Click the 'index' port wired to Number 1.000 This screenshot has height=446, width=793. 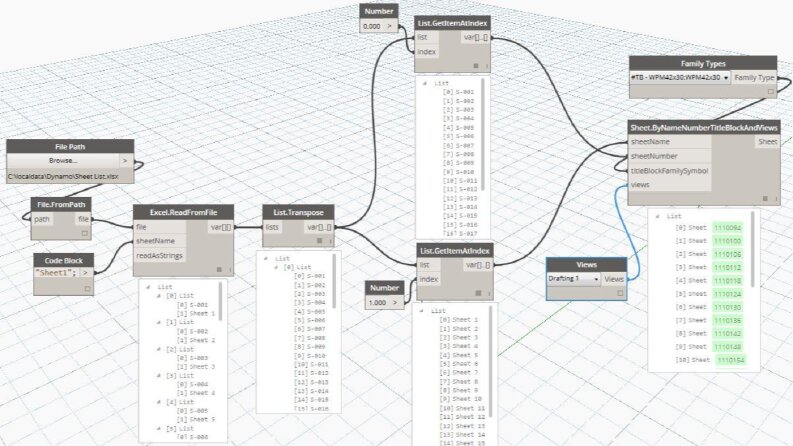tap(429, 279)
